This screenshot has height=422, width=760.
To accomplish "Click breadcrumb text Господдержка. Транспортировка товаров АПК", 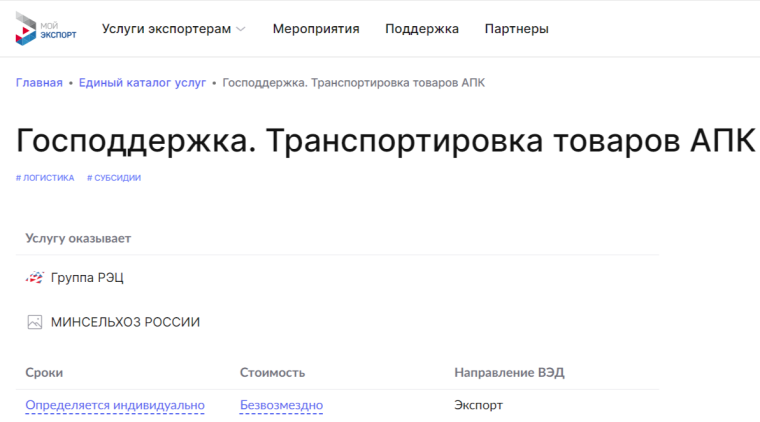I will 353,83.
